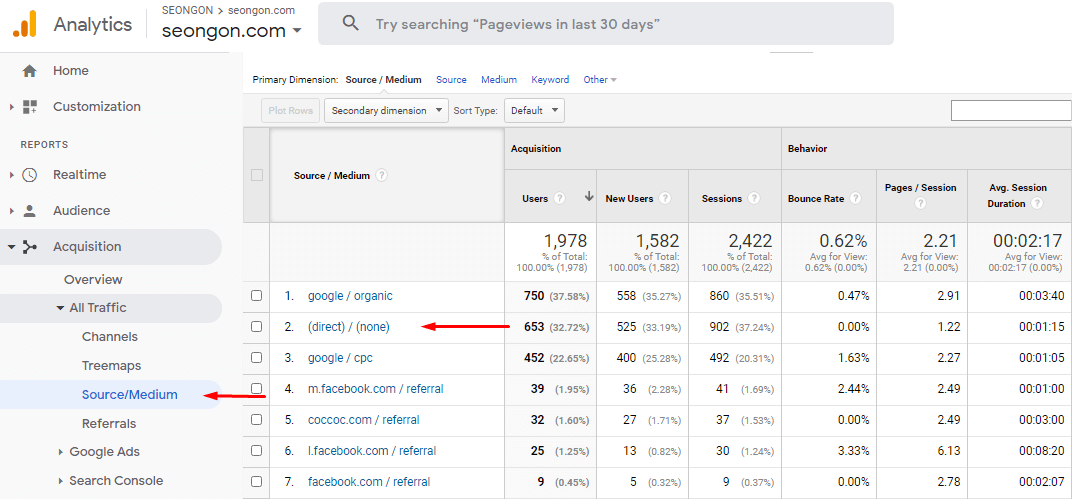Sort by the New Users column header
1072x499 pixels.
[x=629, y=199]
